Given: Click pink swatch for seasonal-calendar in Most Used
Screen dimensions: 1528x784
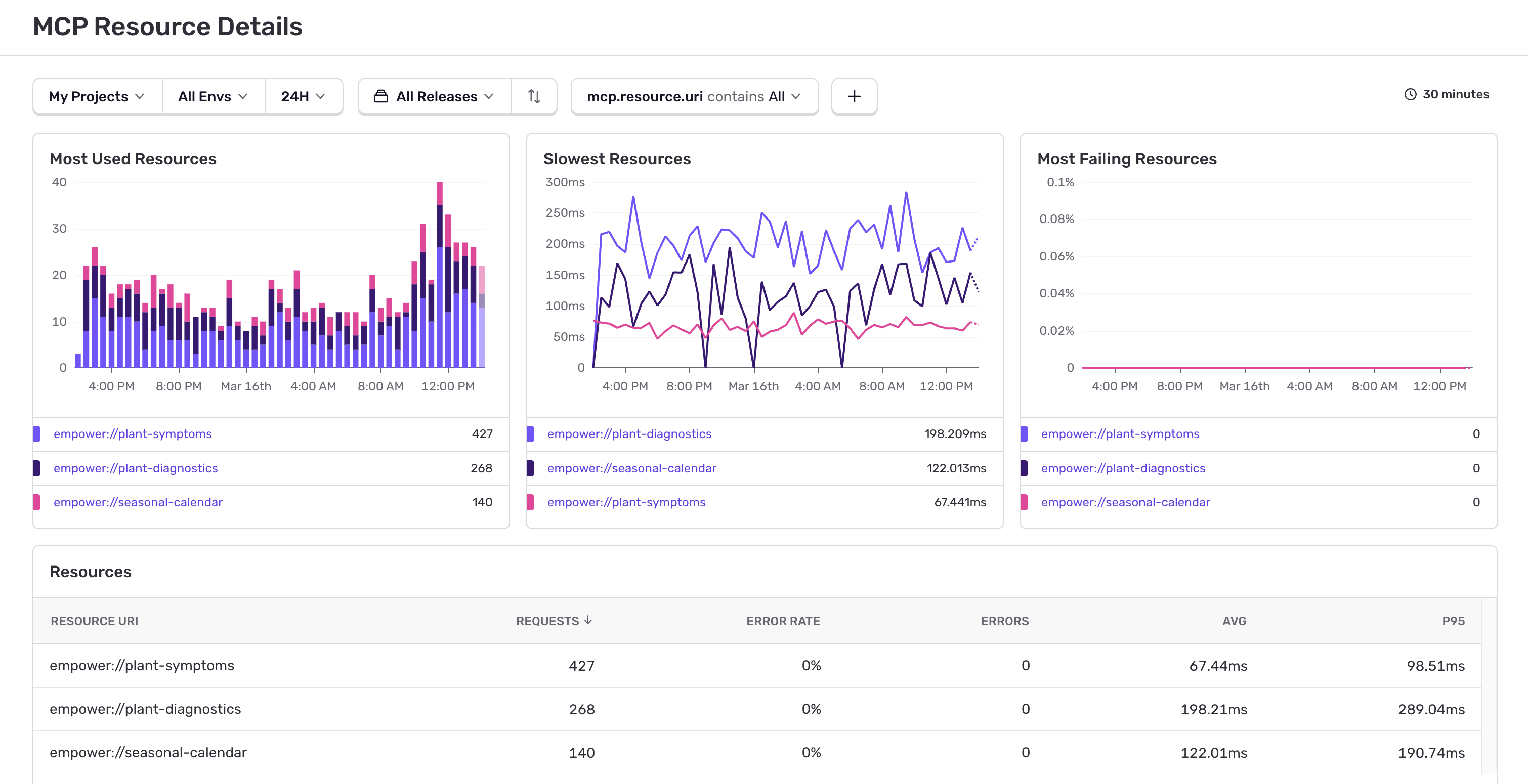Looking at the screenshot, I should [37, 502].
